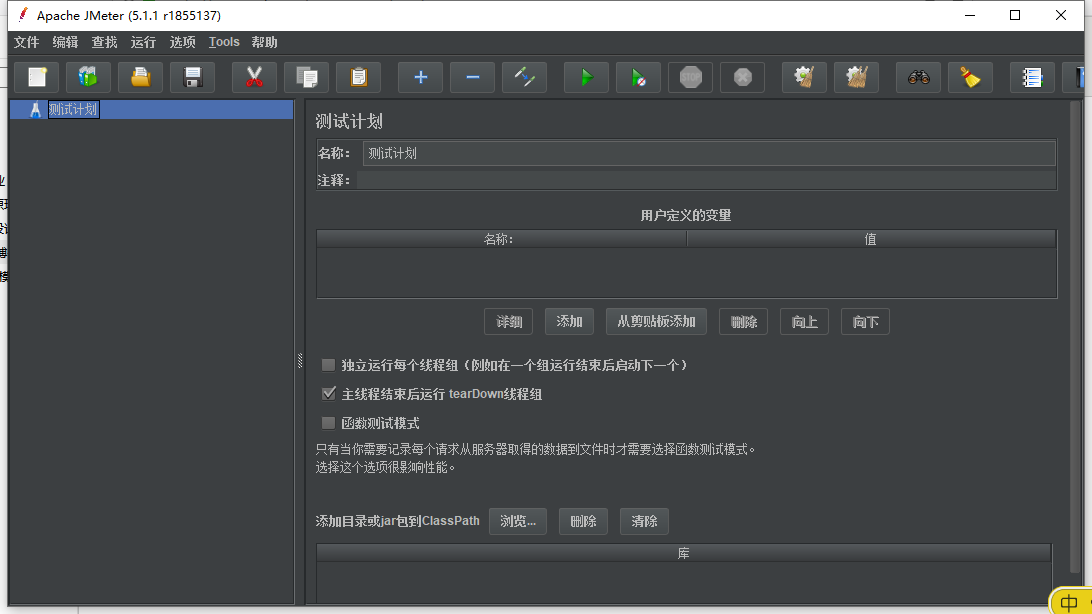Click the 名称 input field
Viewport: 1092px width, 614px height.
tap(709, 153)
